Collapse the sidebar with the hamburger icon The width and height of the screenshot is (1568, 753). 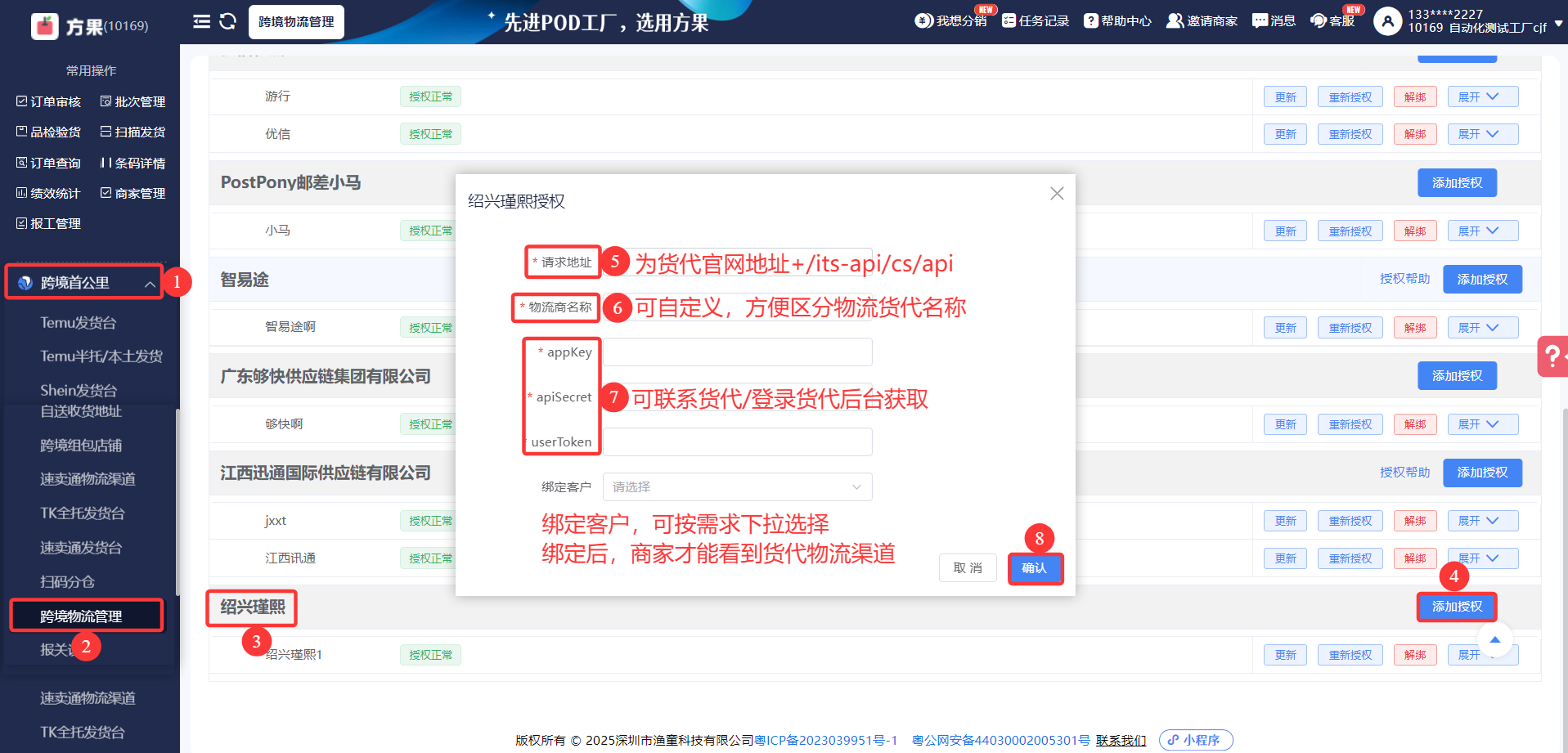point(201,21)
